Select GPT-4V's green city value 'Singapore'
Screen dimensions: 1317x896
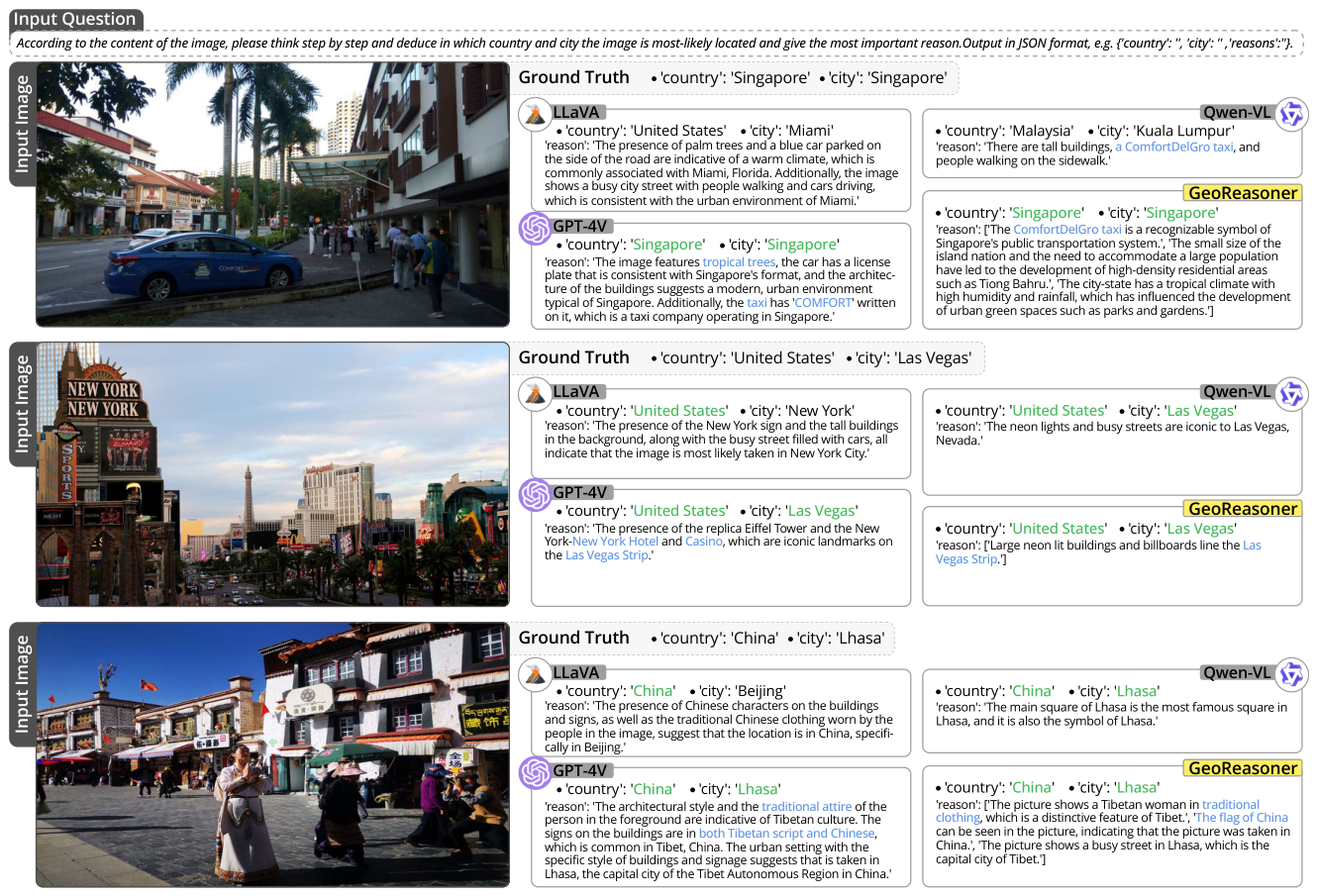802,245
